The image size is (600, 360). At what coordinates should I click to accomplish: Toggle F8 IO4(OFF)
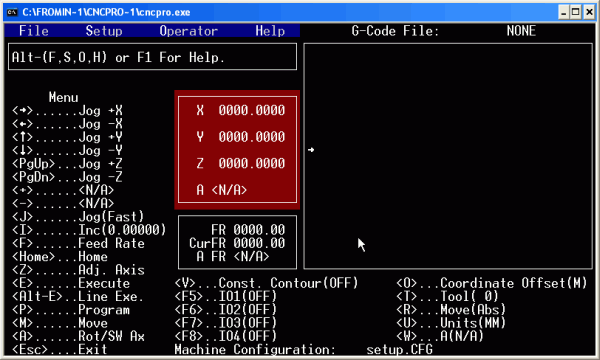[226, 336]
